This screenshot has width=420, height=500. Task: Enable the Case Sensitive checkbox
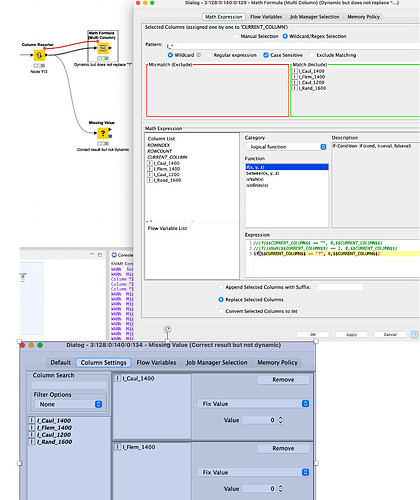(x=266, y=55)
